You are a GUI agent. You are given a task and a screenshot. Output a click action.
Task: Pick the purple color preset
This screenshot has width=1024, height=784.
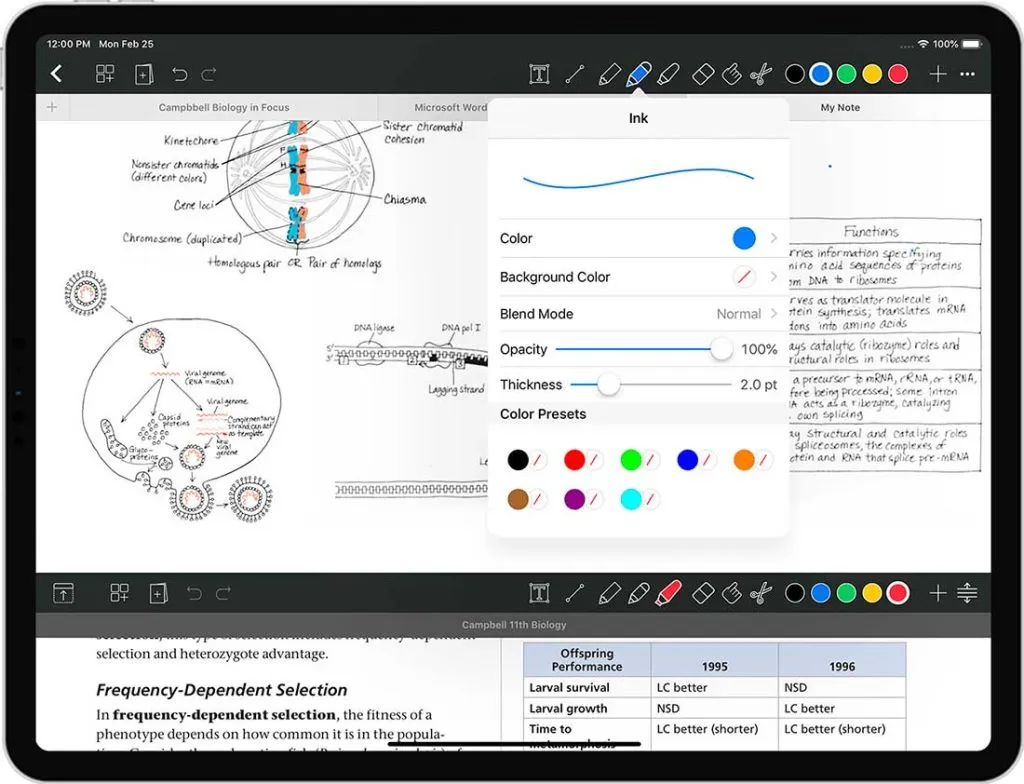(x=574, y=499)
